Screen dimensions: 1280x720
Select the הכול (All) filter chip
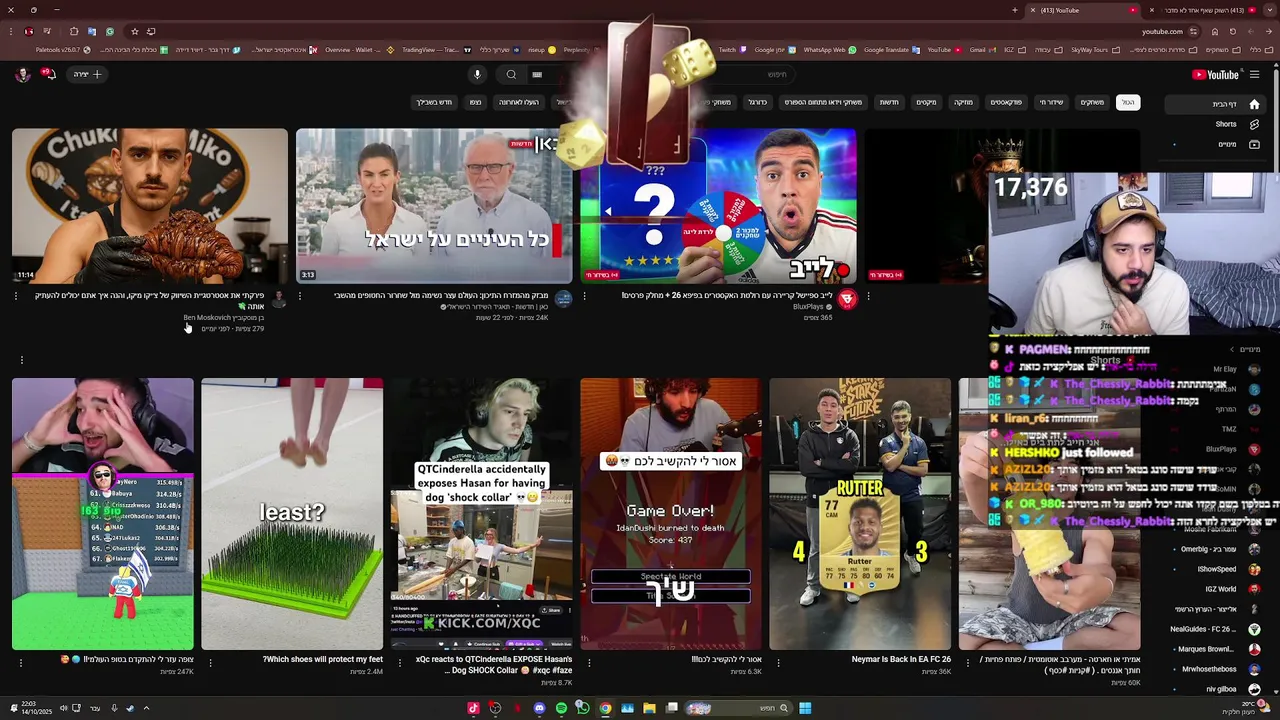[x=1128, y=102]
